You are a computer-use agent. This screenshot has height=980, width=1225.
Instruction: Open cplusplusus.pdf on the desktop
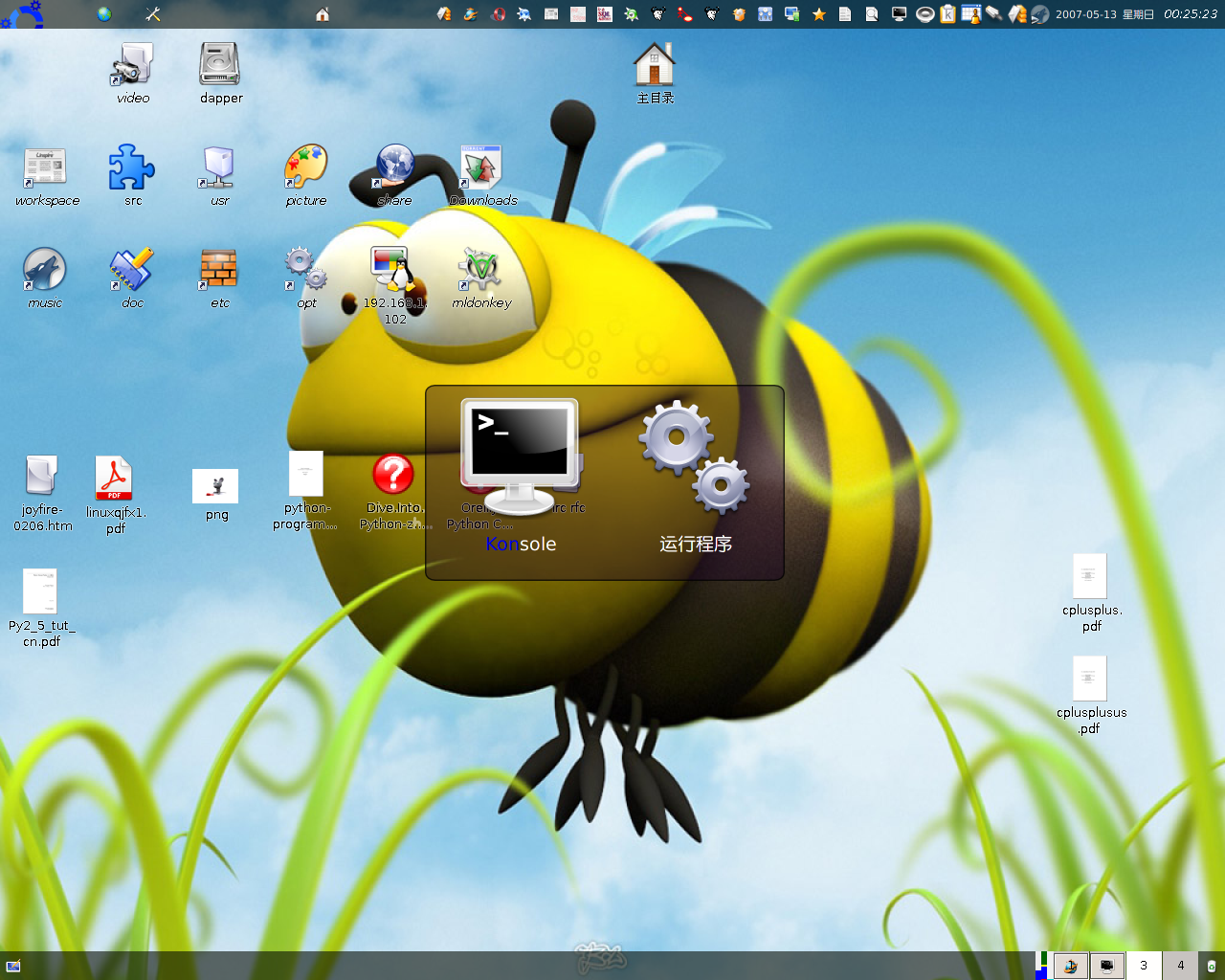[1091, 696]
